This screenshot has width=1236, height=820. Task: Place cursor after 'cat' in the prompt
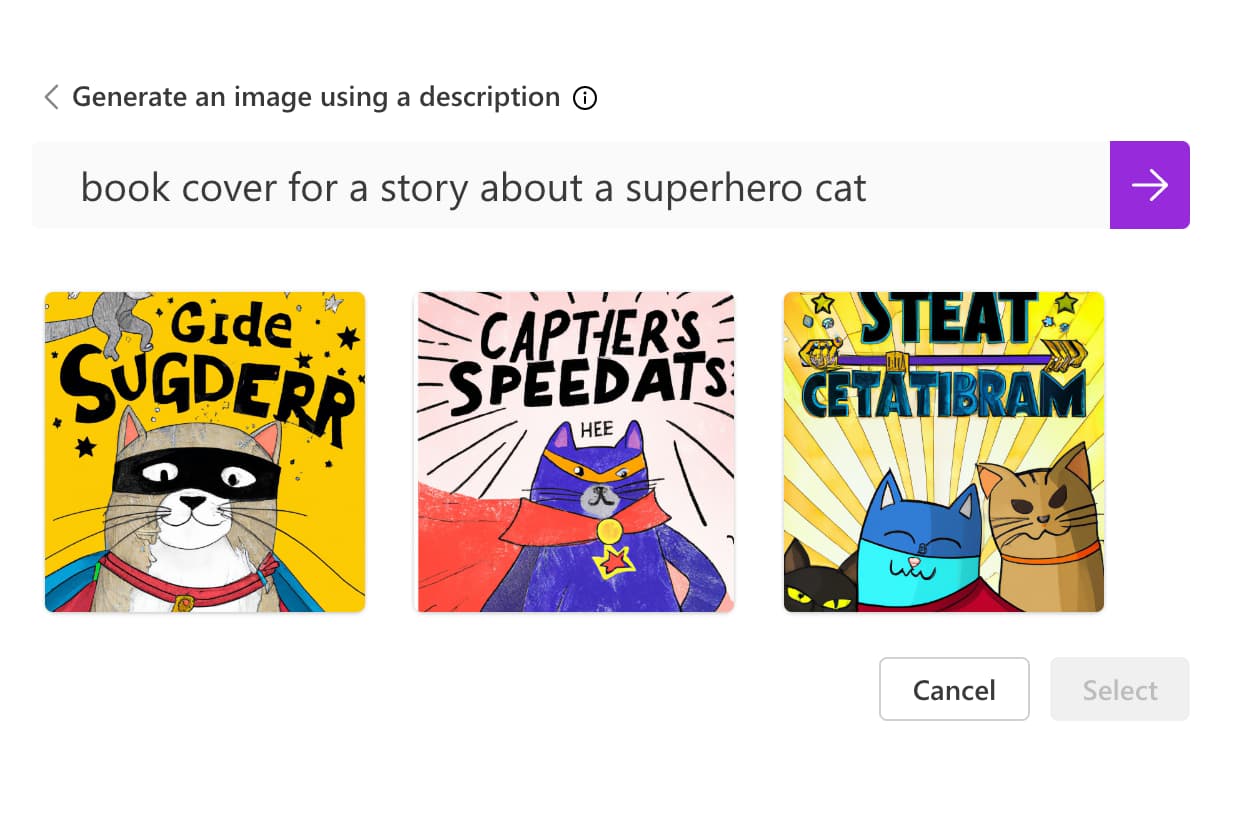(868, 187)
